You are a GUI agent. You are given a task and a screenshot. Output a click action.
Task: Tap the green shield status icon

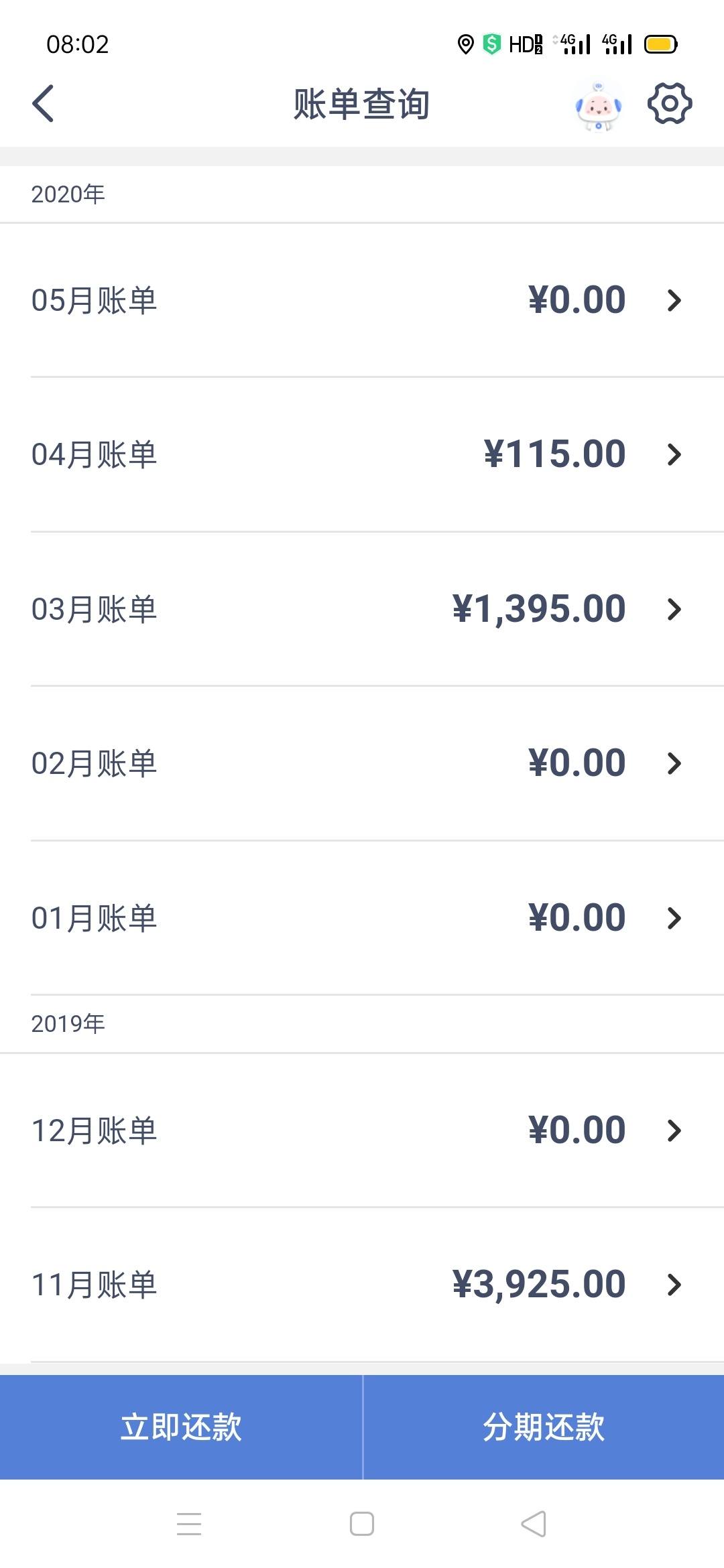point(492,44)
